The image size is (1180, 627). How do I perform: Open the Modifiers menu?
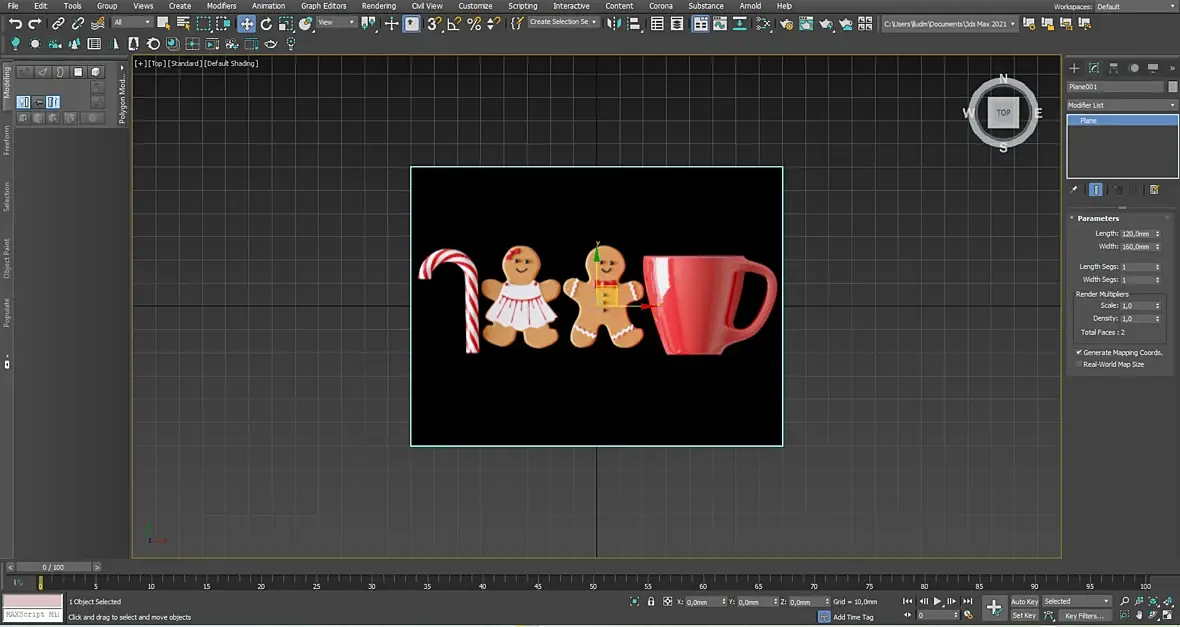pyautogui.click(x=221, y=6)
